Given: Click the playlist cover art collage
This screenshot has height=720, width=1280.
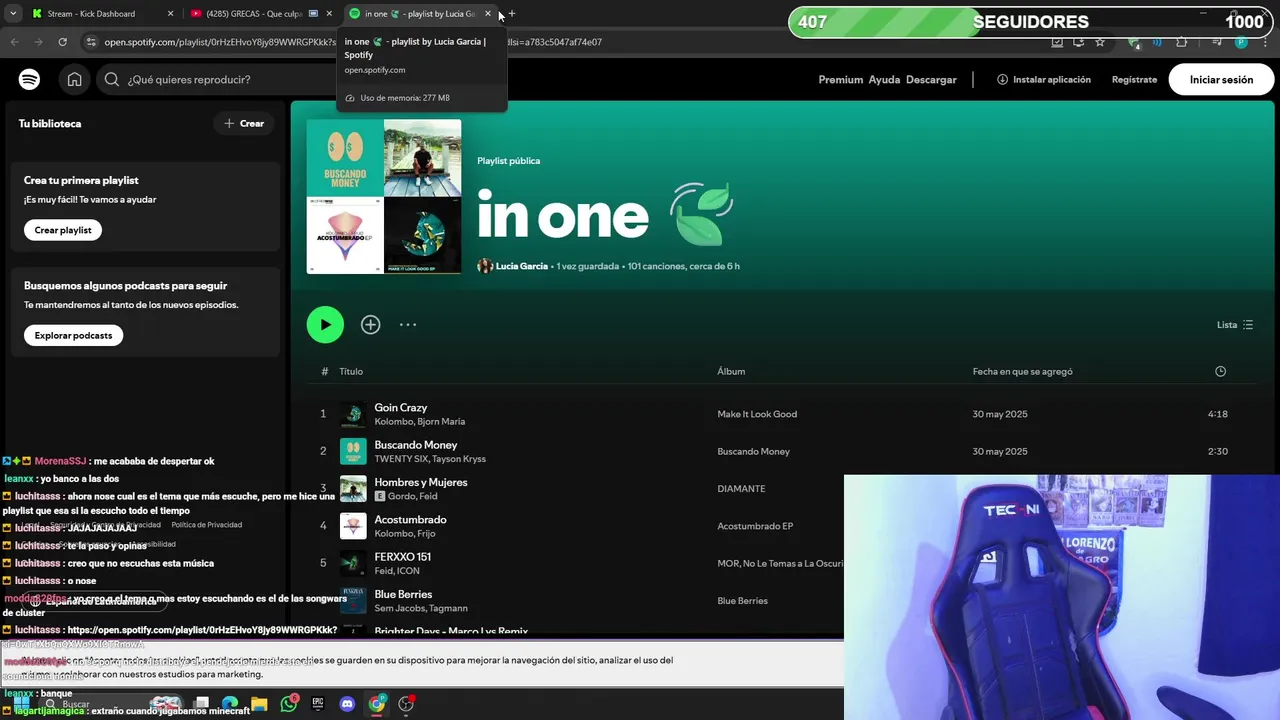Looking at the screenshot, I should pos(384,197).
